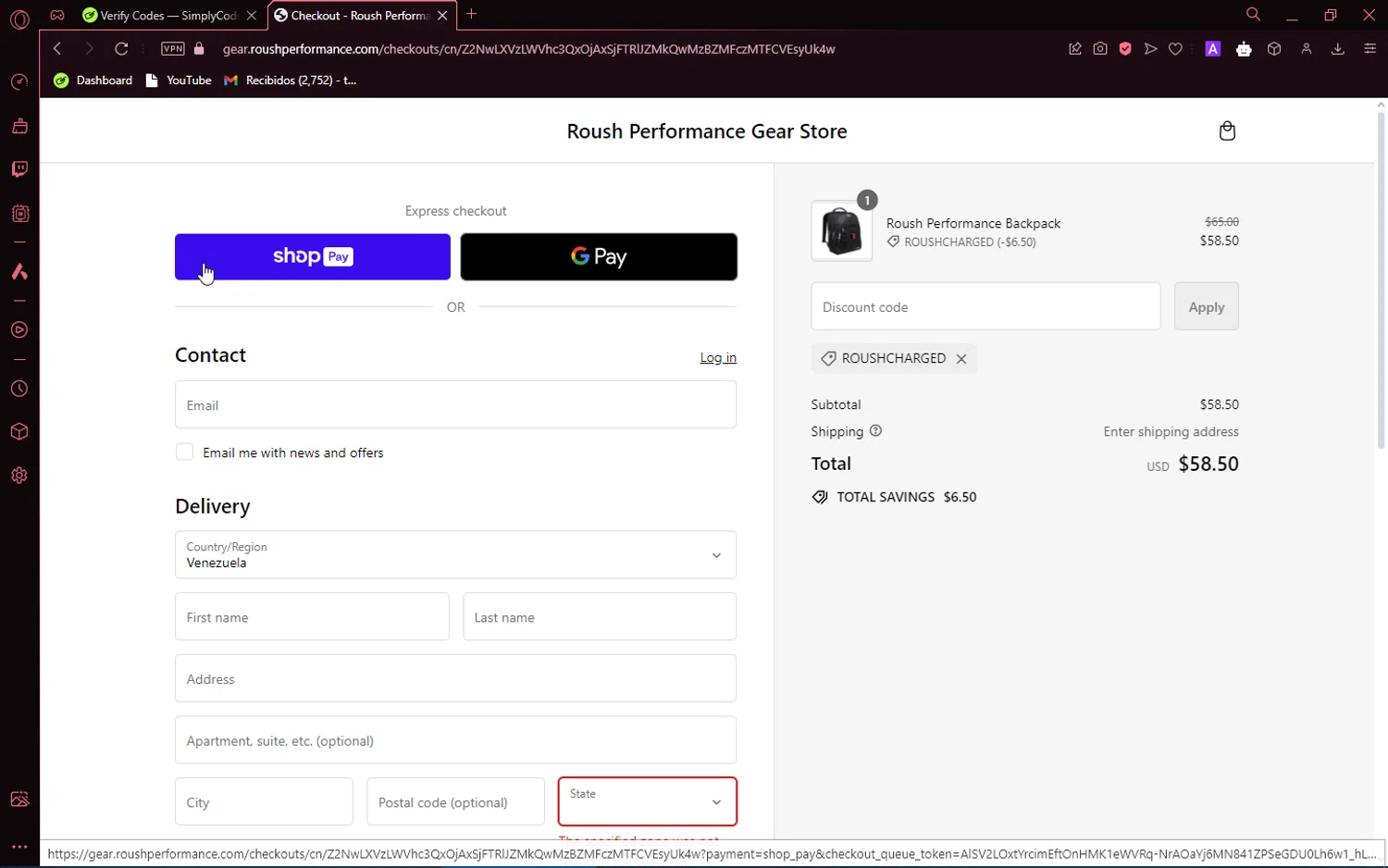1388x868 pixels.
Task: Click the shipping help question mark icon
Action: pyautogui.click(x=875, y=431)
